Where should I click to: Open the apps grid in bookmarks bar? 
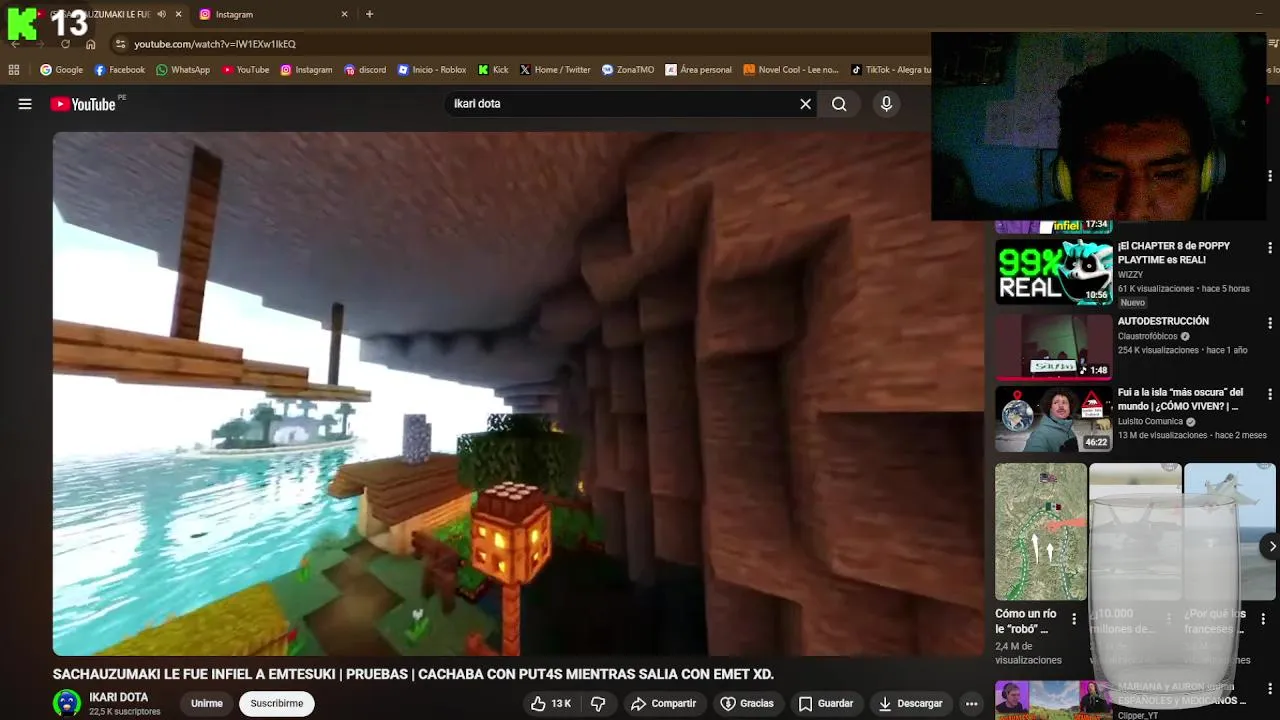[14, 70]
